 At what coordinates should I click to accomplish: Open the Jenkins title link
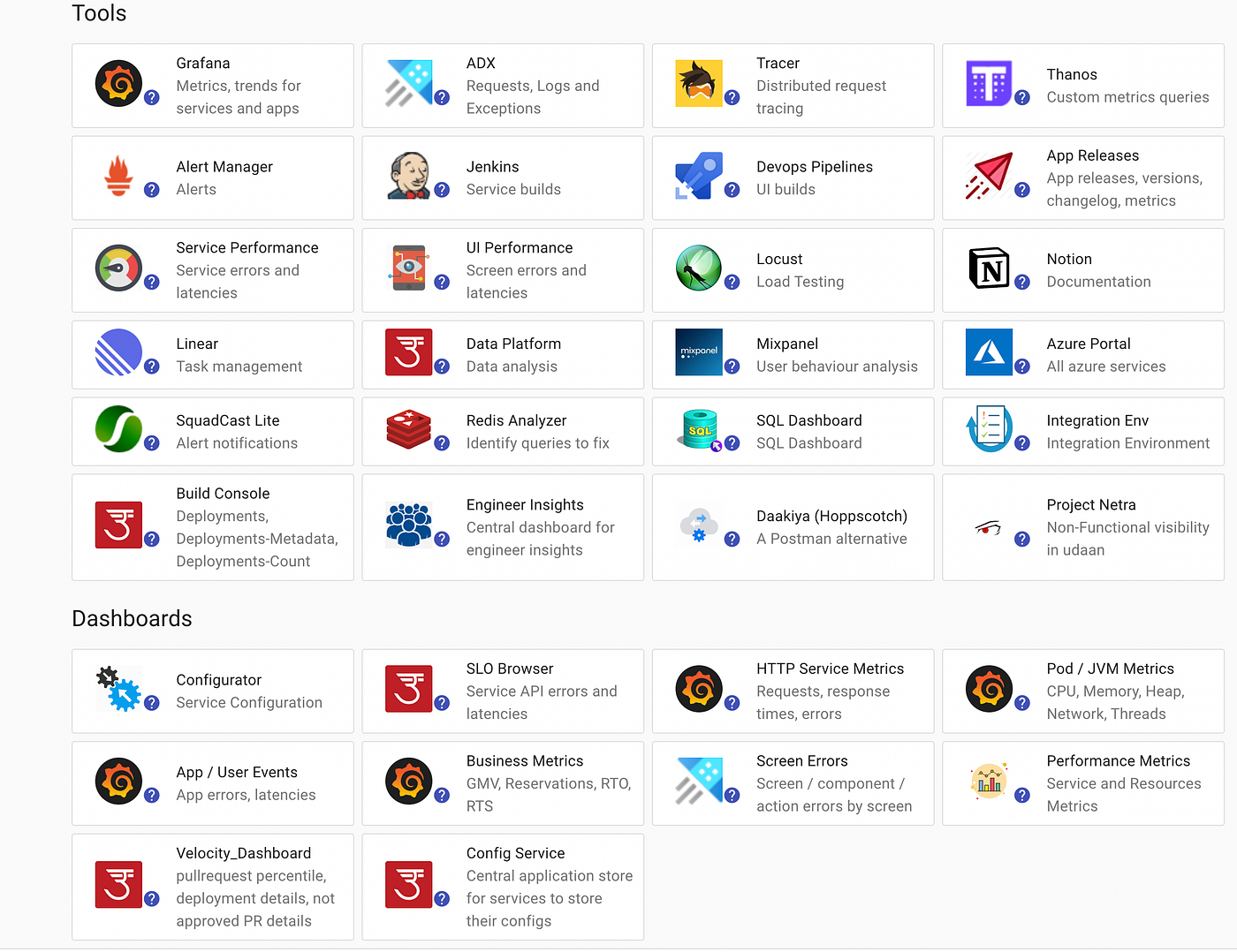pos(492,167)
